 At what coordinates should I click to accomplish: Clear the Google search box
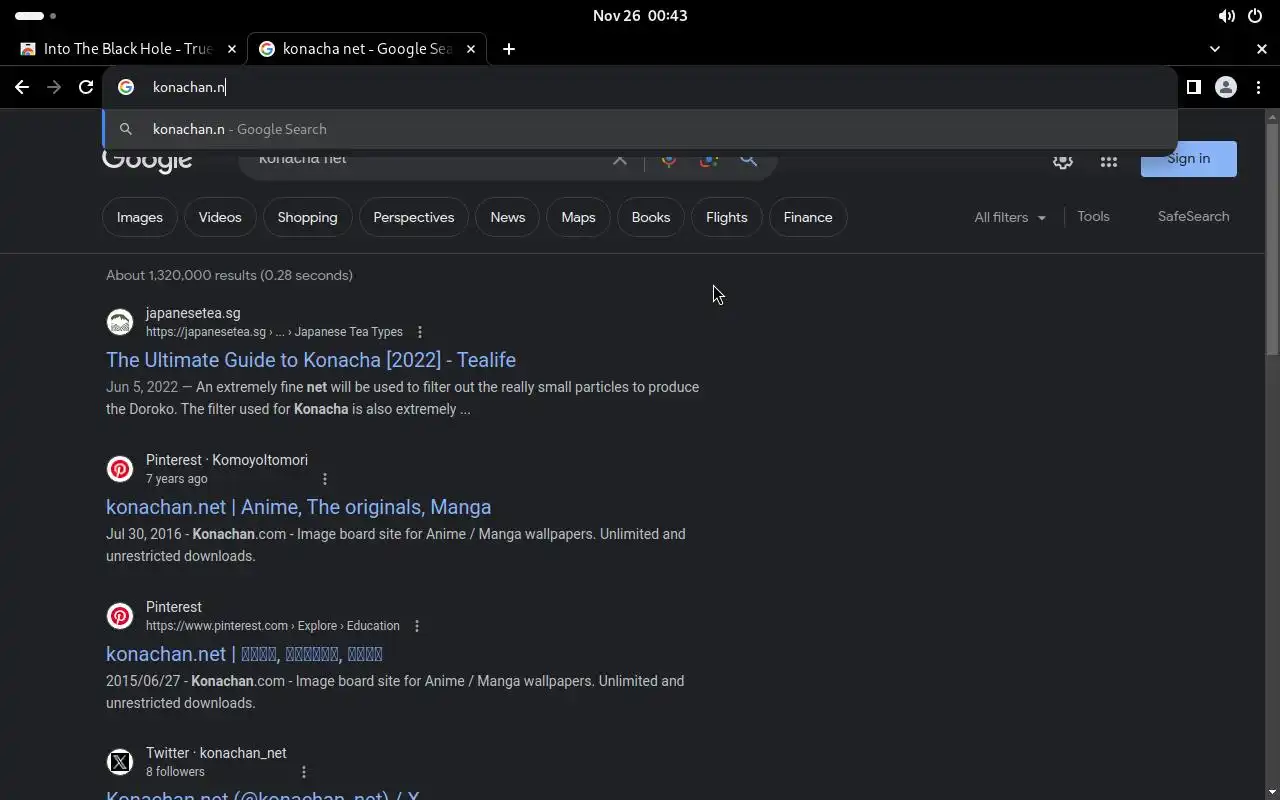click(620, 160)
